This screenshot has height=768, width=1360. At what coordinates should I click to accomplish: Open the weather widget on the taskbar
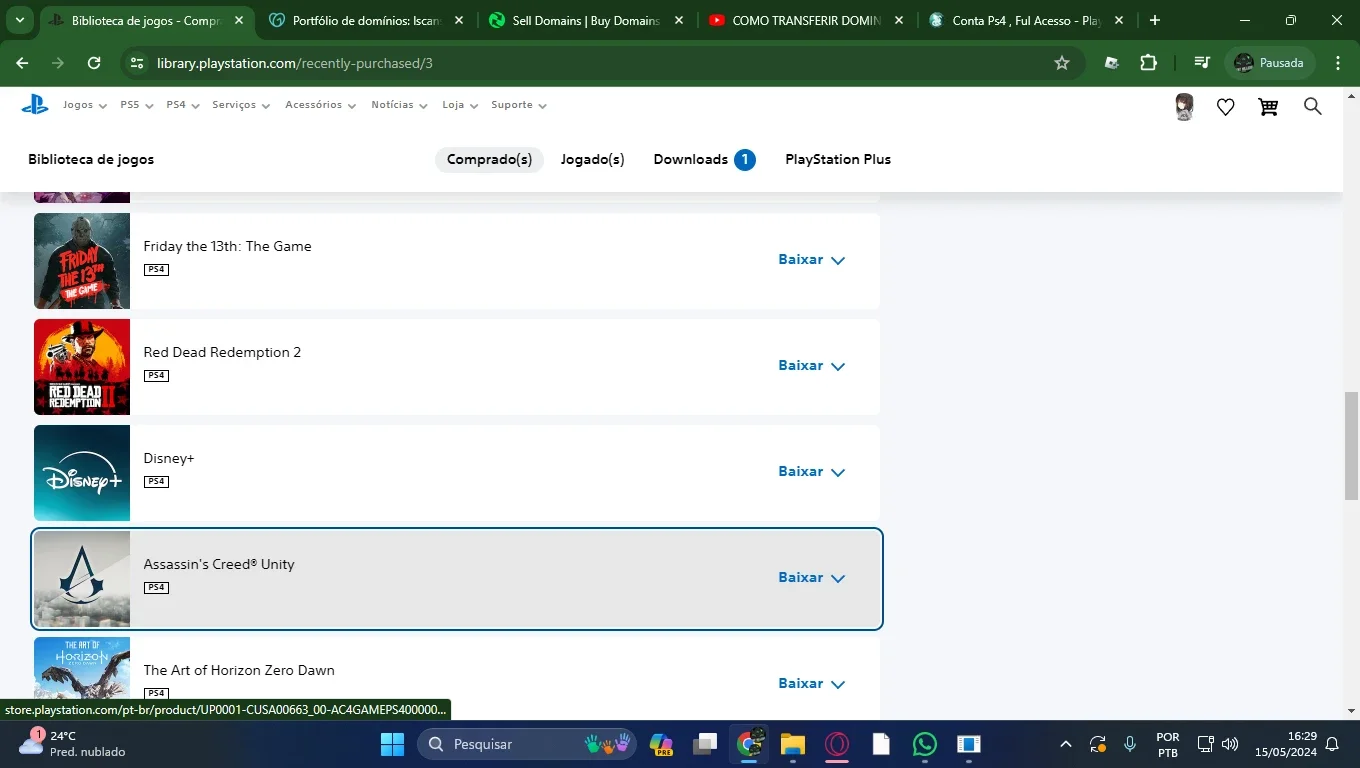(x=72, y=744)
